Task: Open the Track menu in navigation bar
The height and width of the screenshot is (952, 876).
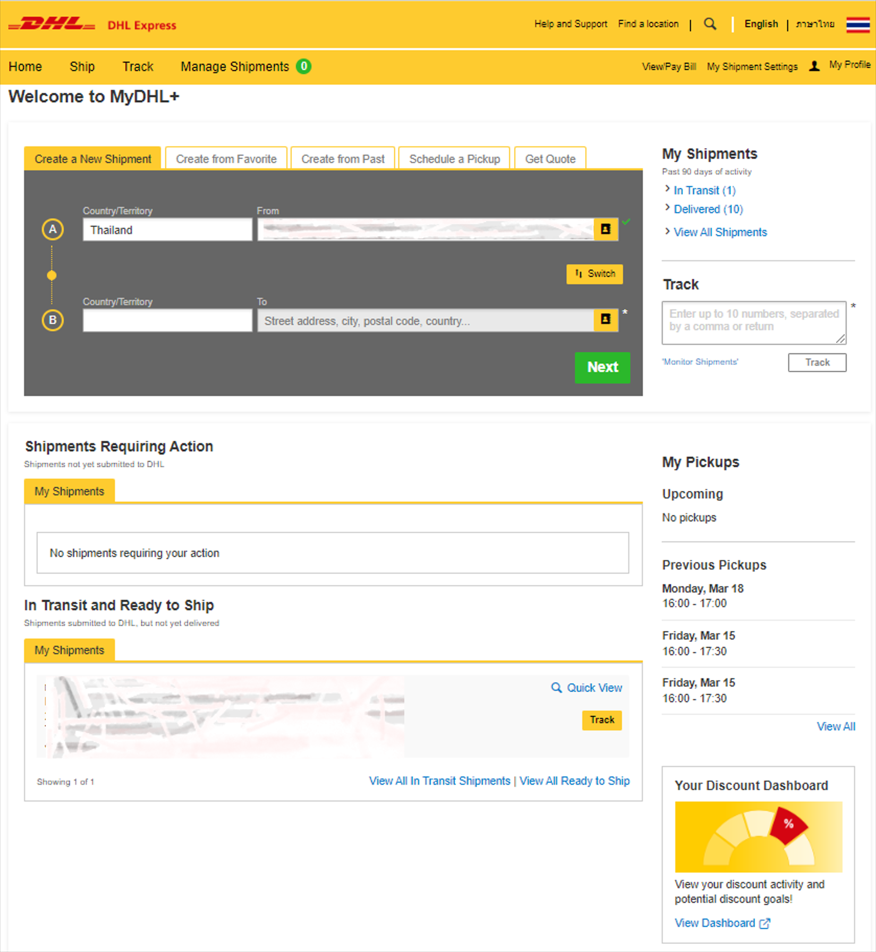Action: (138, 66)
